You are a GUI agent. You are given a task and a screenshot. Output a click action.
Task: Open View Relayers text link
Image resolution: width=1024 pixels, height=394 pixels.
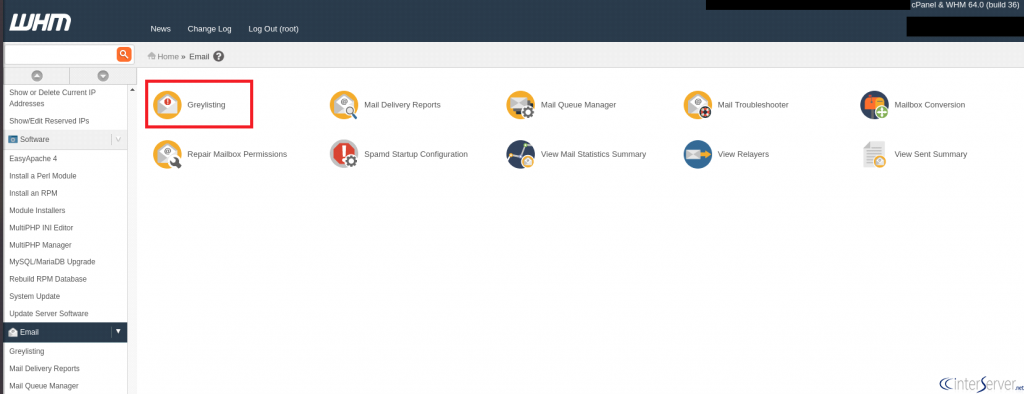tap(743, 154)
